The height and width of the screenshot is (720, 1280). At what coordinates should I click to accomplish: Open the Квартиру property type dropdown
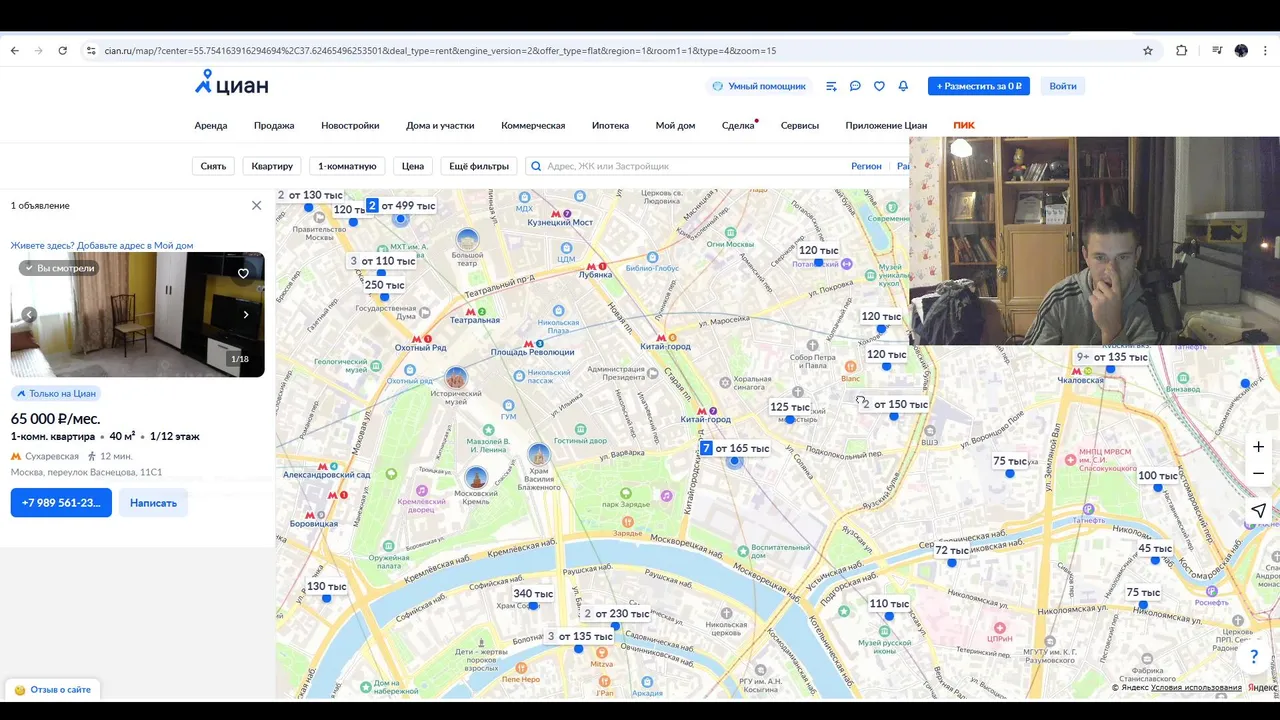[x=272, y=166]
